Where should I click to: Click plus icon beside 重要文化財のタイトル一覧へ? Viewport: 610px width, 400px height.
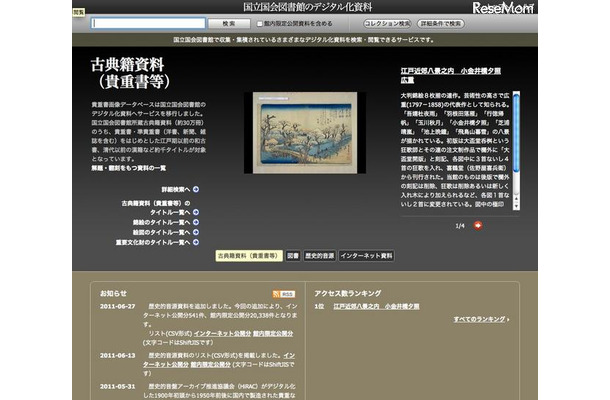tap(196, 242)
